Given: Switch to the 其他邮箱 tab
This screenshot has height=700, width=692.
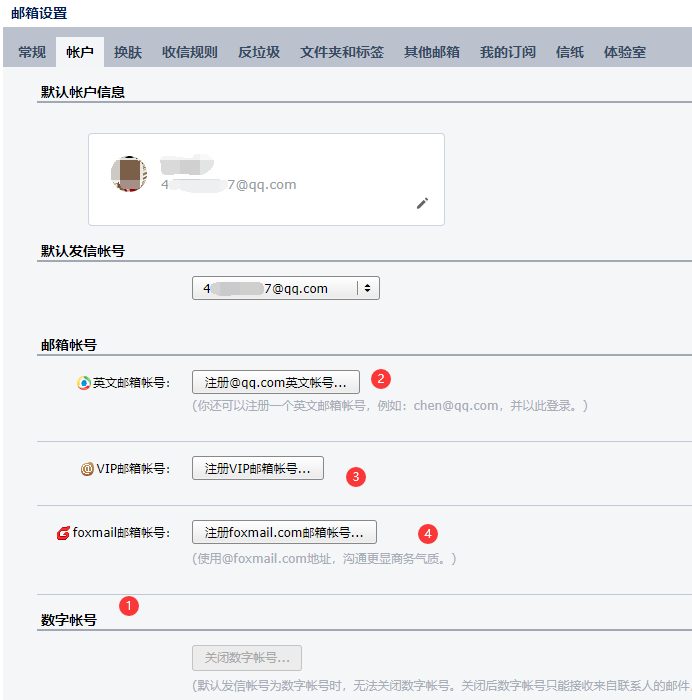Looking at the screenshot, I should click(x=431, y=52).
